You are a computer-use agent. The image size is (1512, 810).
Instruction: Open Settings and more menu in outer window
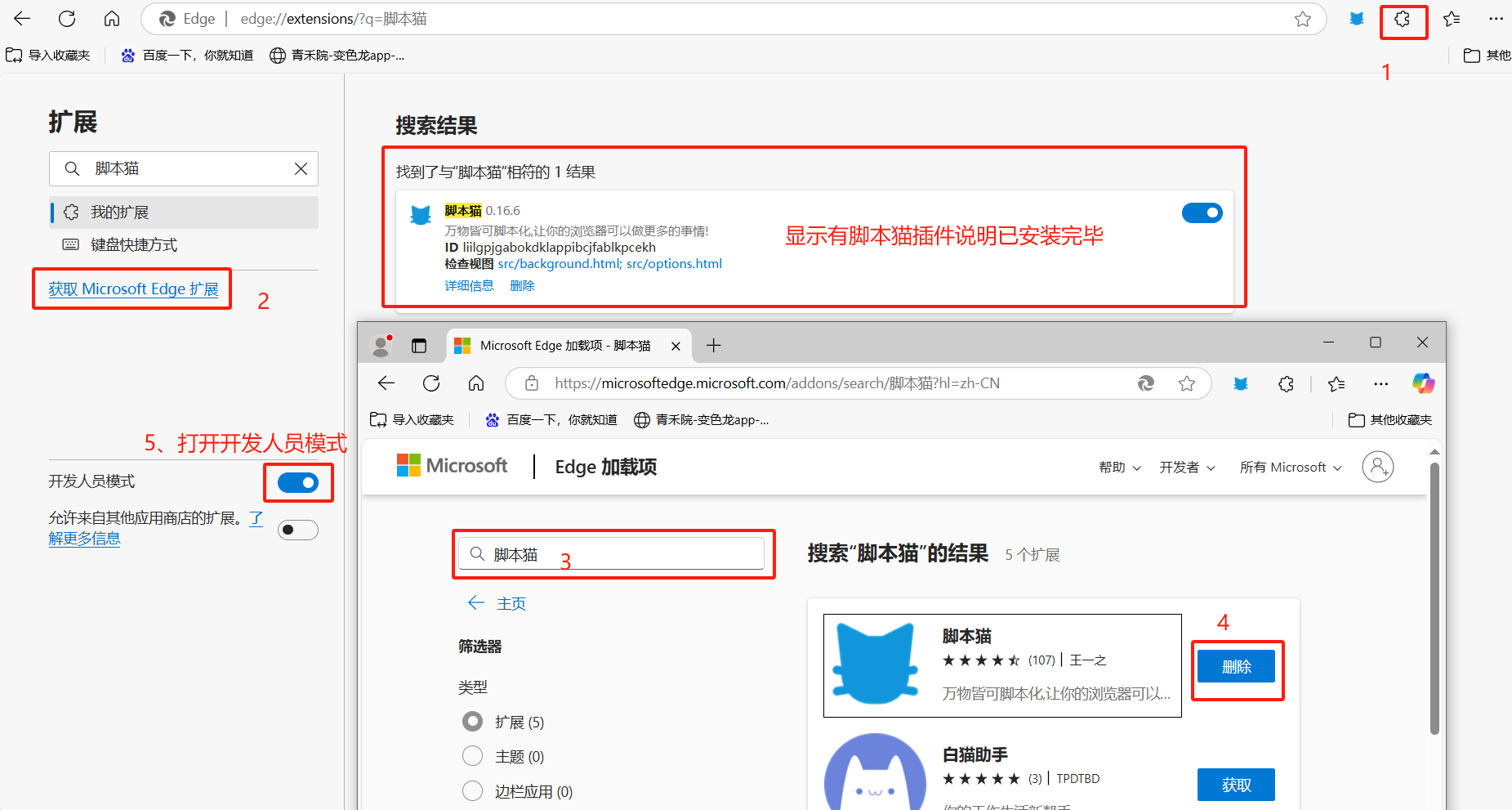click(1496, 19)
